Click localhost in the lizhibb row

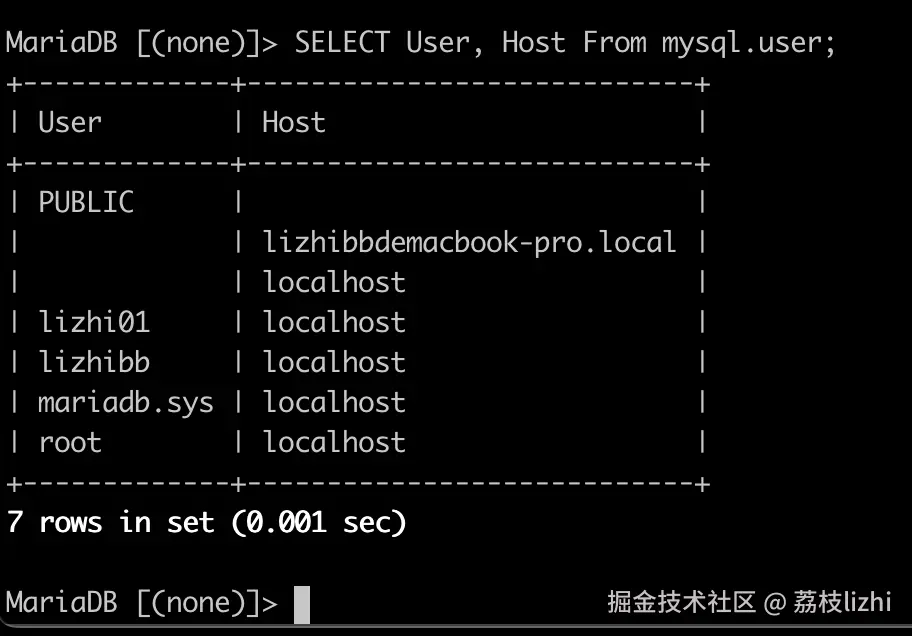334,362
